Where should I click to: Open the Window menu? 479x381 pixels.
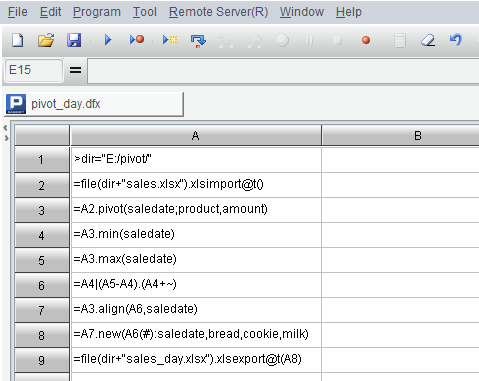click(302, 12)
